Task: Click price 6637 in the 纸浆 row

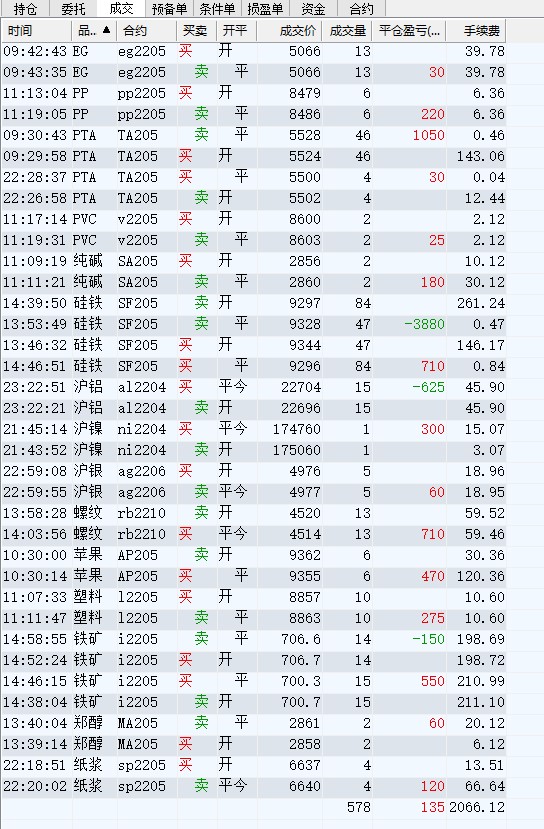Action: point(305,765)
